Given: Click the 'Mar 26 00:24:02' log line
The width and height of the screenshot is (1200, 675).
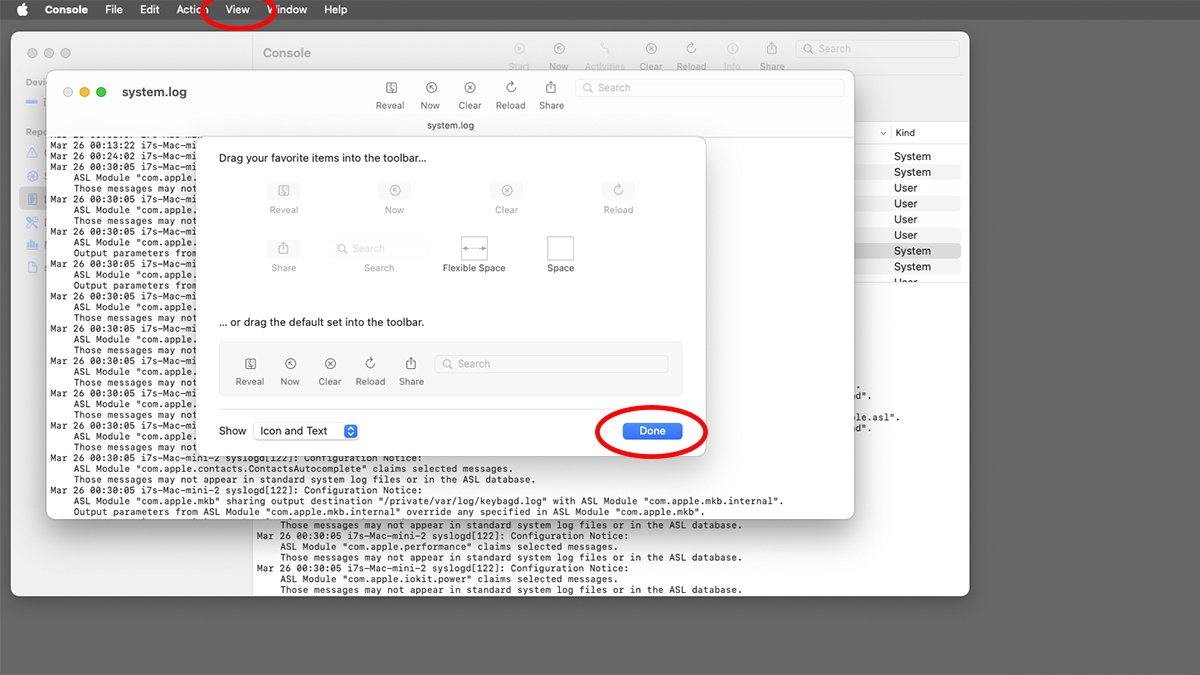Looking at the screenshot, I should coord(123,156).
